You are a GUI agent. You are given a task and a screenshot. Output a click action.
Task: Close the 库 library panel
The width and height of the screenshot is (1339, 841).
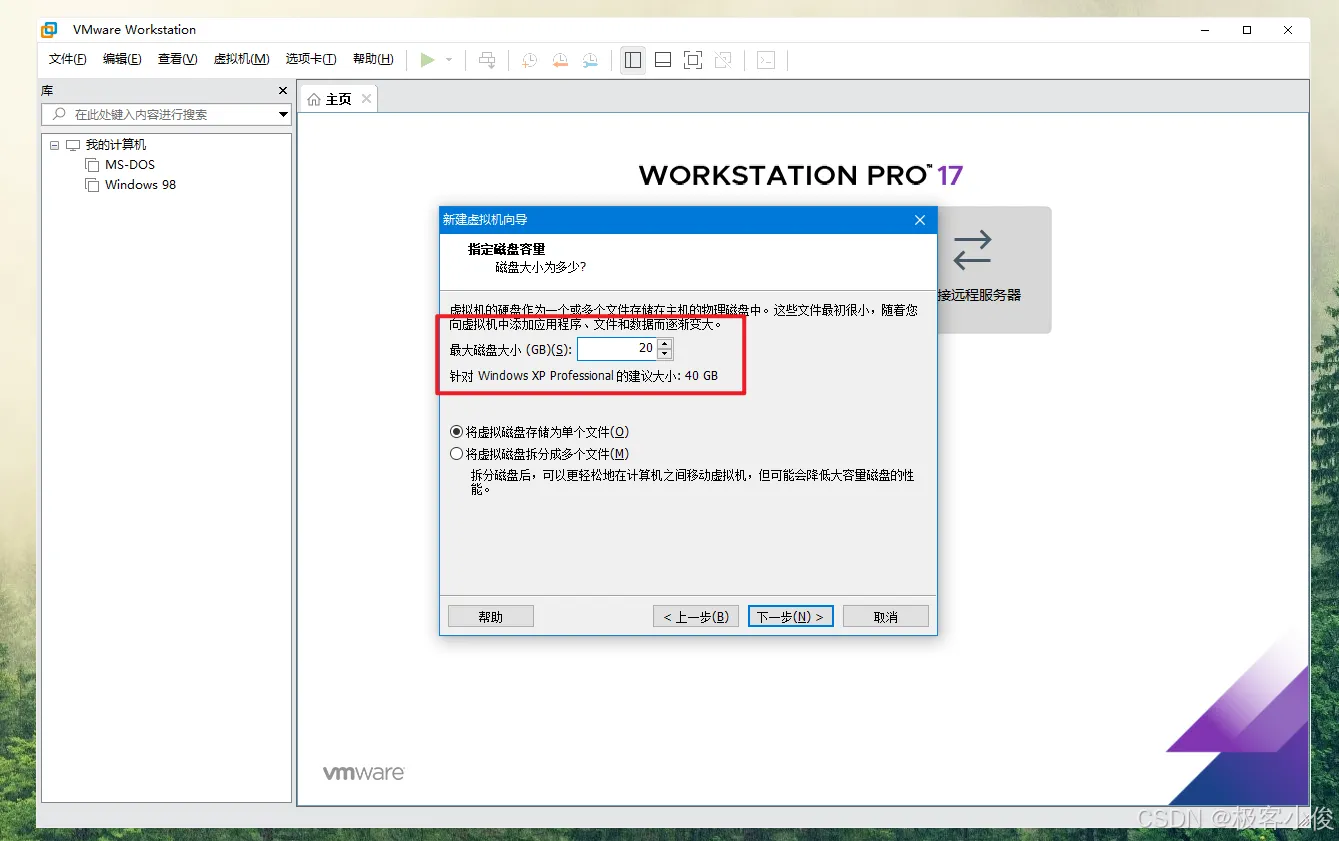(x=283, y=91)
